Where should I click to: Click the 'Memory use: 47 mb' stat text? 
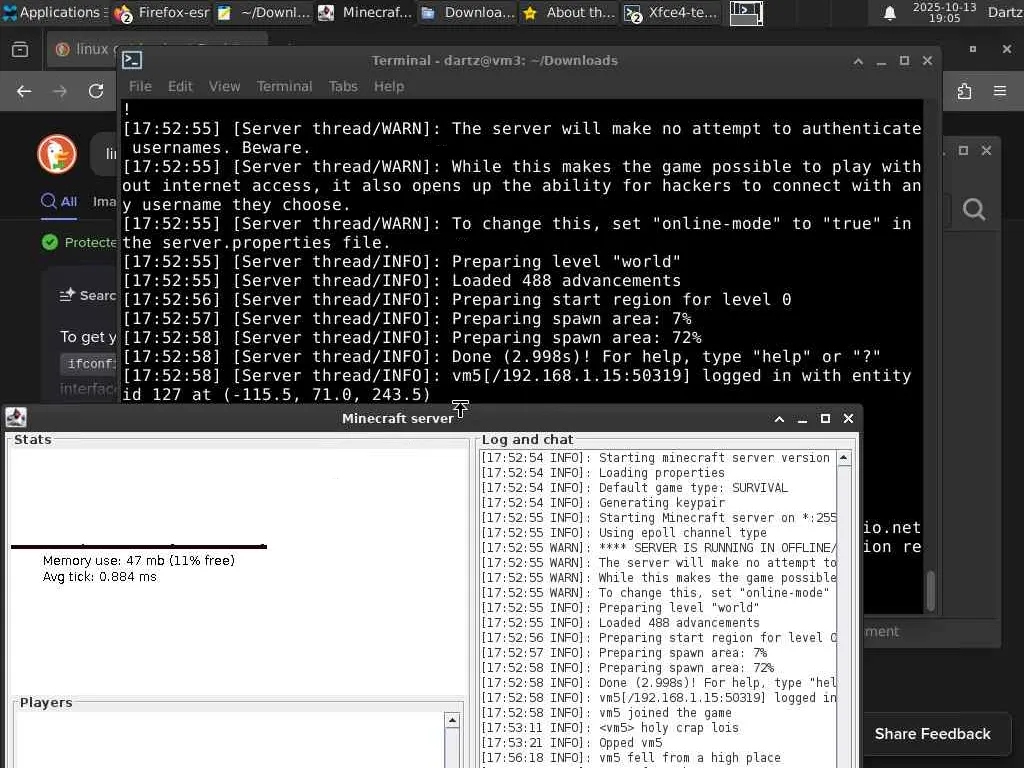point(138,560)
